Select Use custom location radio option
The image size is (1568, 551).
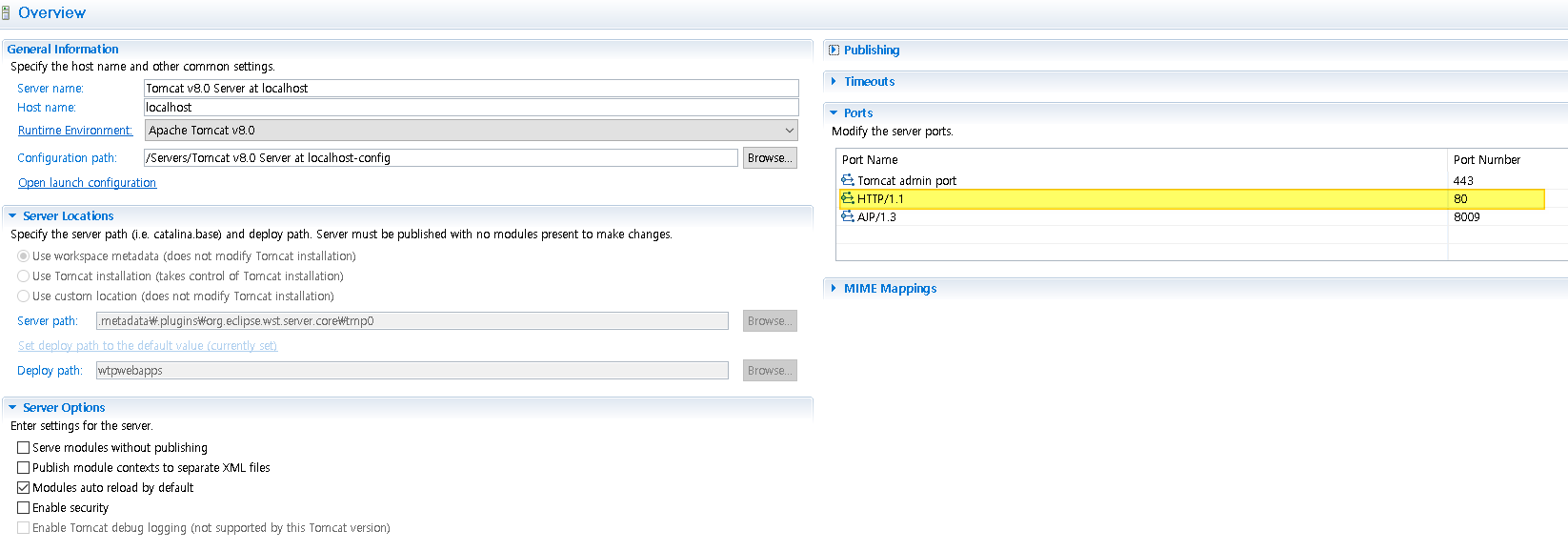(23, 296)
